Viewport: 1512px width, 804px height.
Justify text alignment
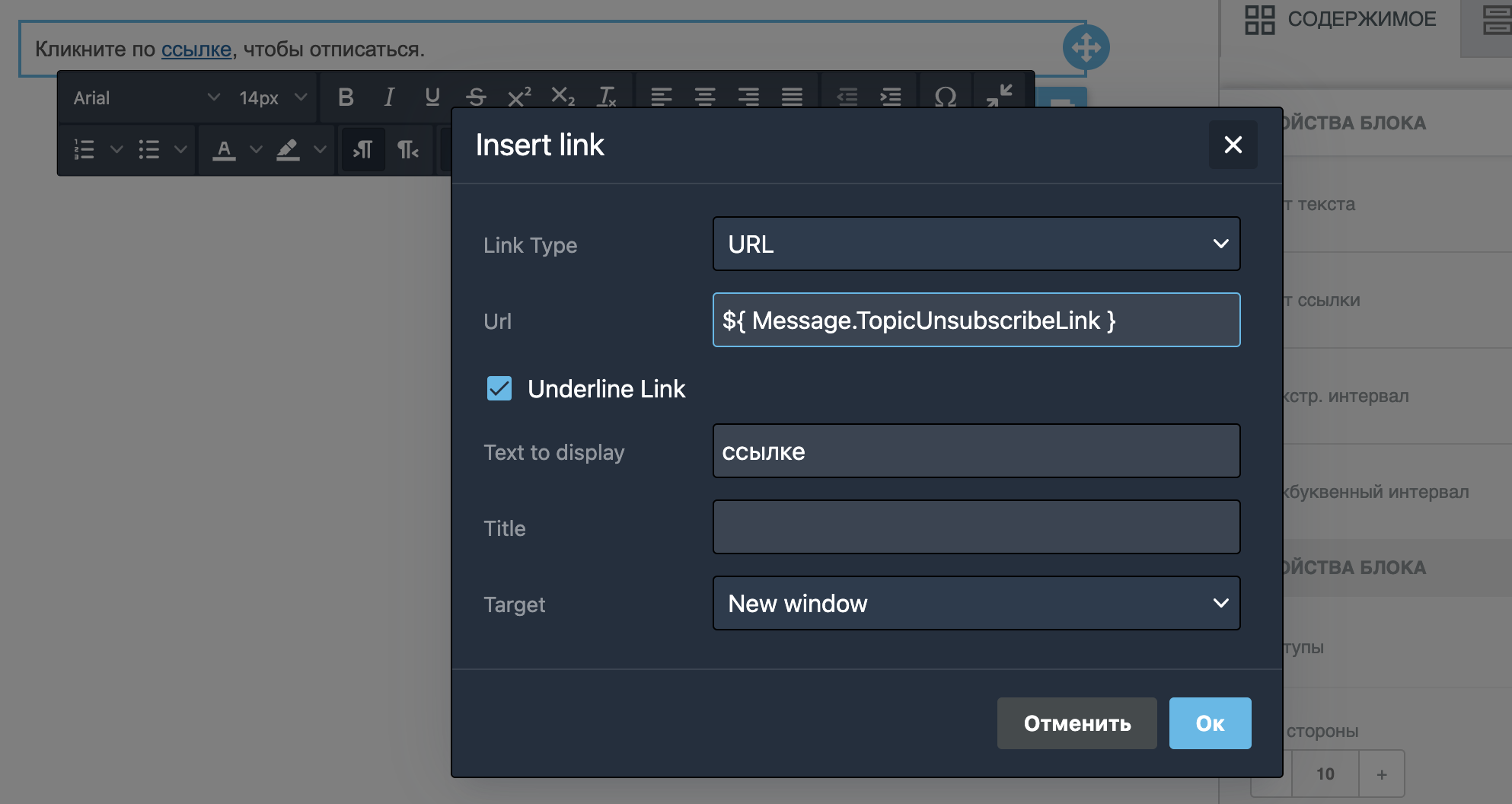pyautogui.click(x=792, y=97)
